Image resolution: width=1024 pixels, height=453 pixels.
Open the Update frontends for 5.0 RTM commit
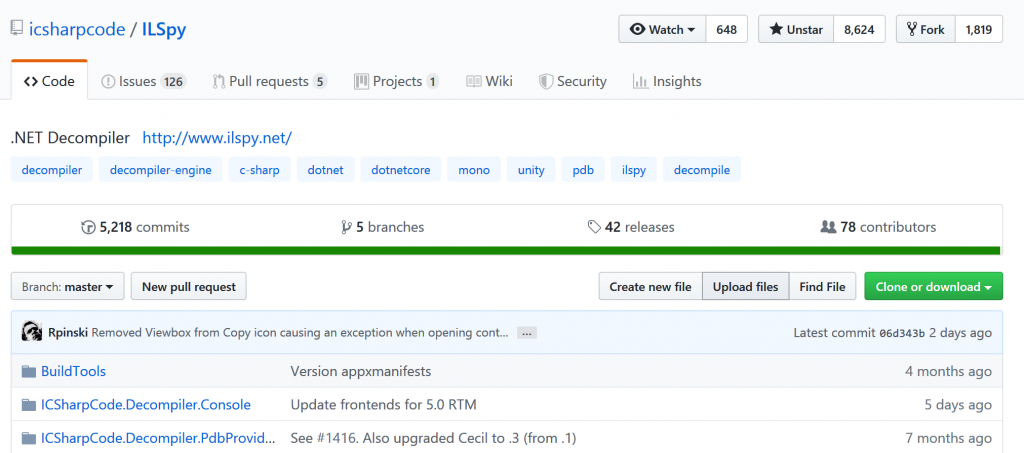[383, 405]
